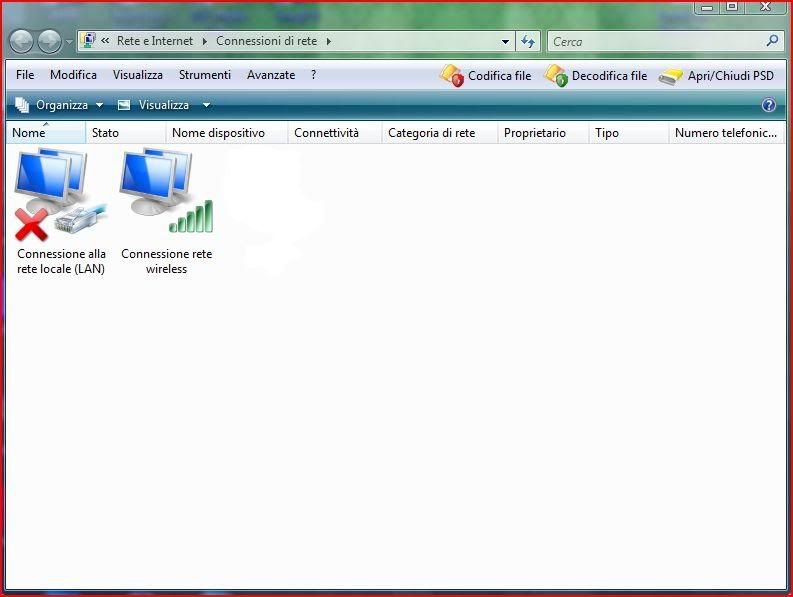Click the search magnifier icon
Screen dimensions: 793x597
pyautogui.click(x=772, y=40)
